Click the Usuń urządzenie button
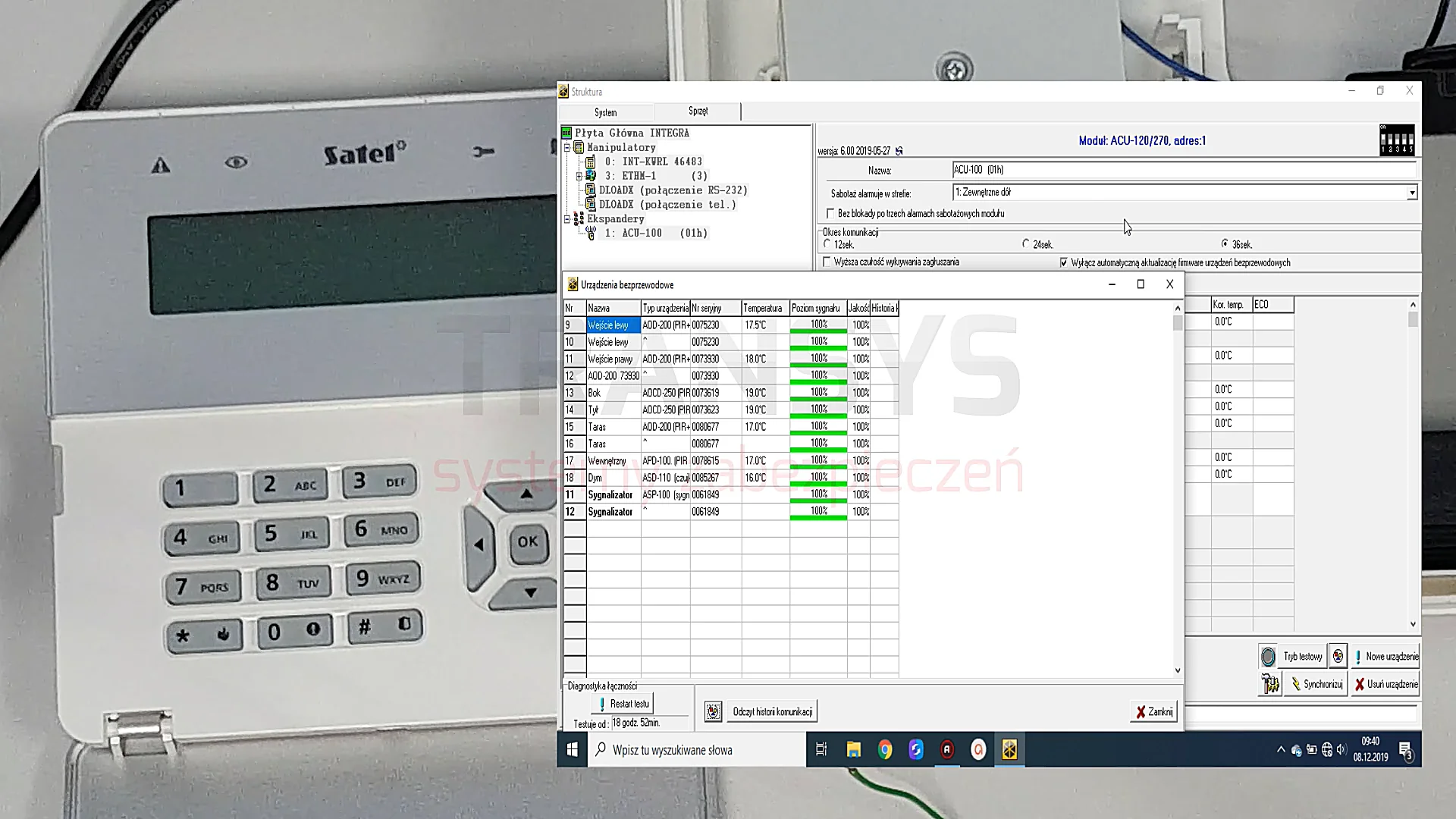The image size is (1456, 819). [1385, 684]
